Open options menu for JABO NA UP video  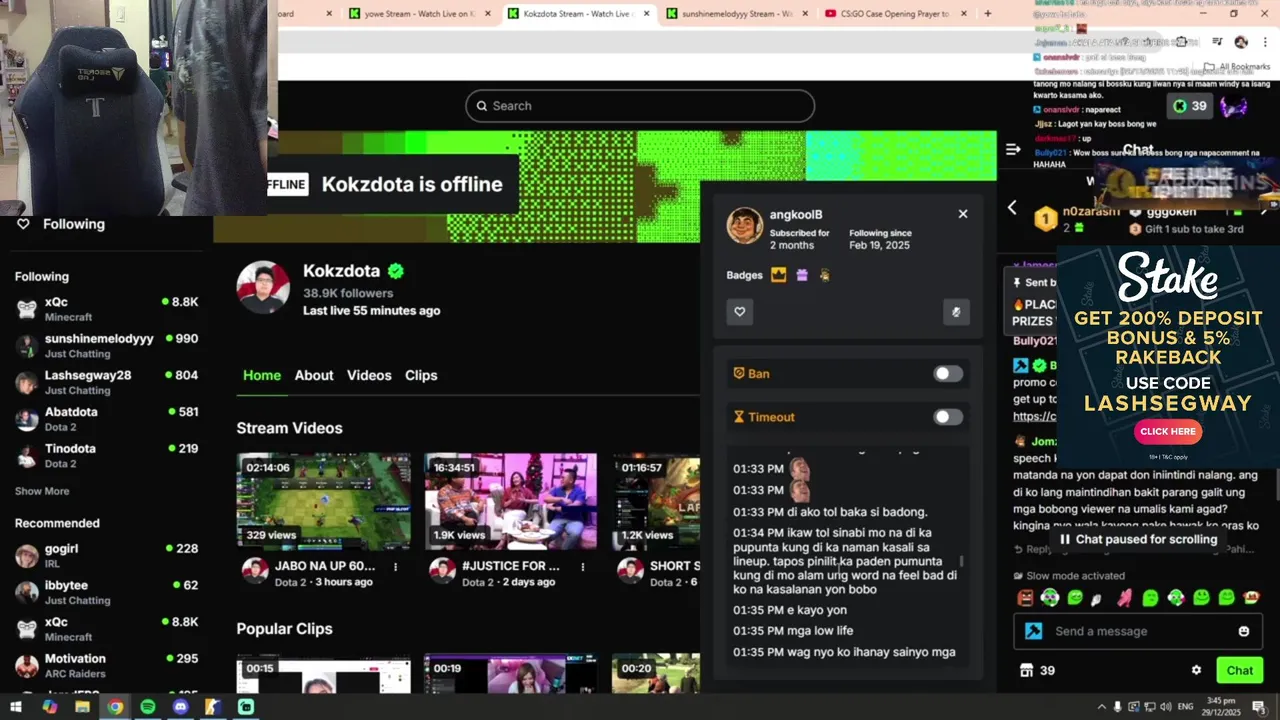coord(396,567)
